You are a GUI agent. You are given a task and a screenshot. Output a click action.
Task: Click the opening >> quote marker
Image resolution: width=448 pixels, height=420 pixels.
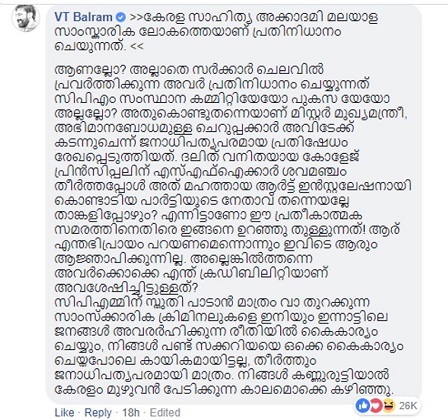tap(135, 17)
